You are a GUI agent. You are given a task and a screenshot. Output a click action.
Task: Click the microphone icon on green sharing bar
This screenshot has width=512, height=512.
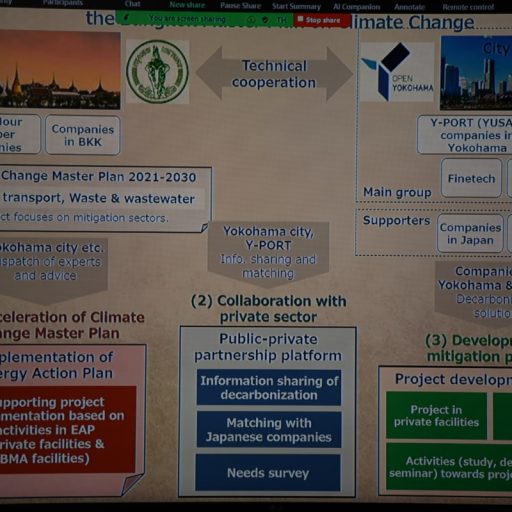125,17
